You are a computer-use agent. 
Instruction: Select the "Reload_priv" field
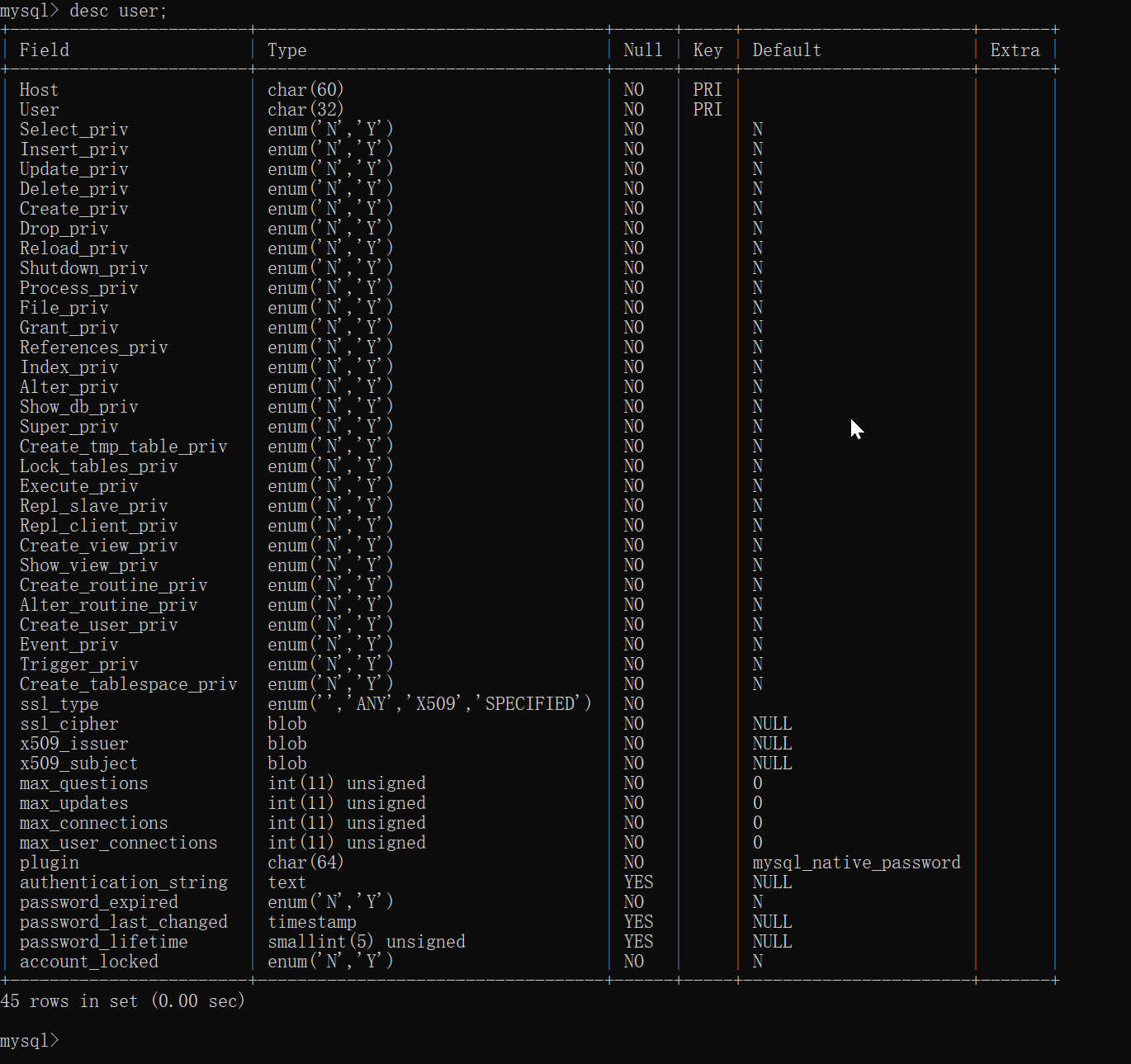pos(74,248)
